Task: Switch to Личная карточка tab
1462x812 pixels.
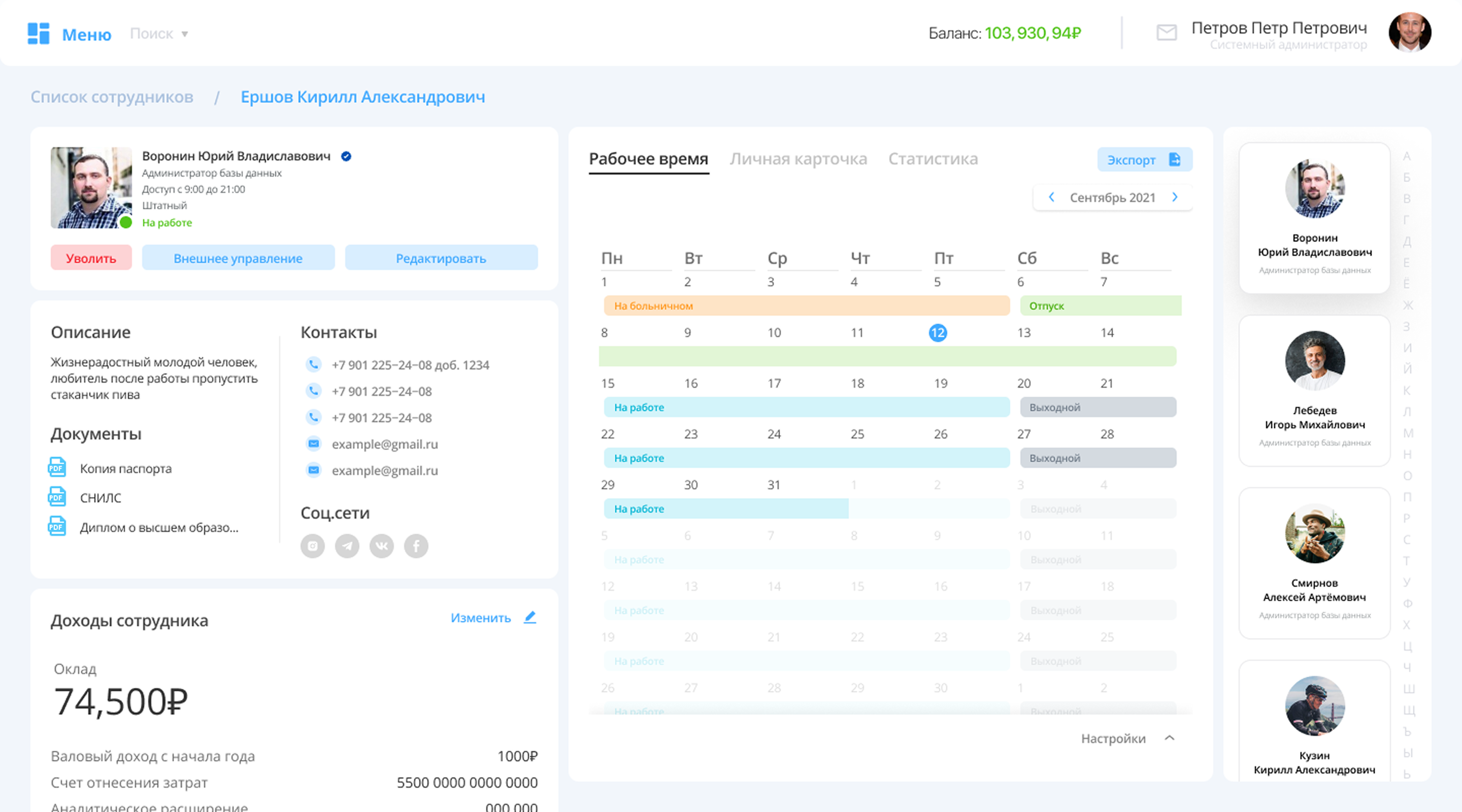Action: 798,159
